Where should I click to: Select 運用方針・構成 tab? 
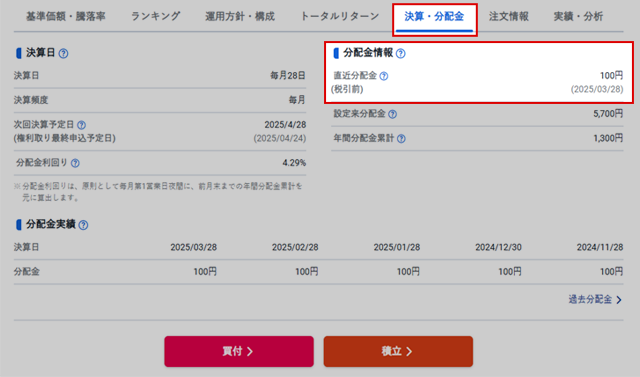[240, 16]
